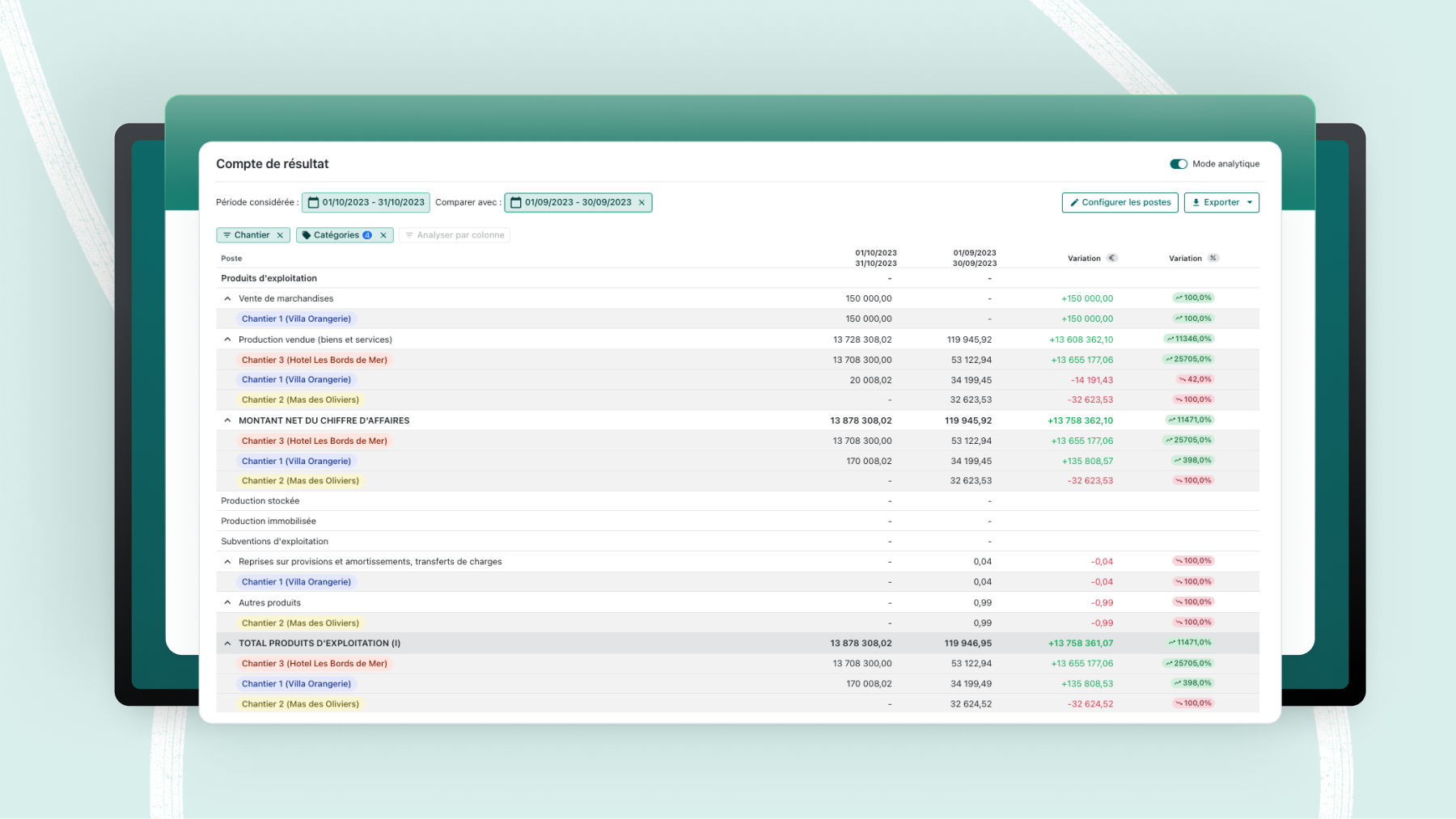Click the calendar icon in Période considérée field
This screenshot has height=819, width=1456.
313,203
